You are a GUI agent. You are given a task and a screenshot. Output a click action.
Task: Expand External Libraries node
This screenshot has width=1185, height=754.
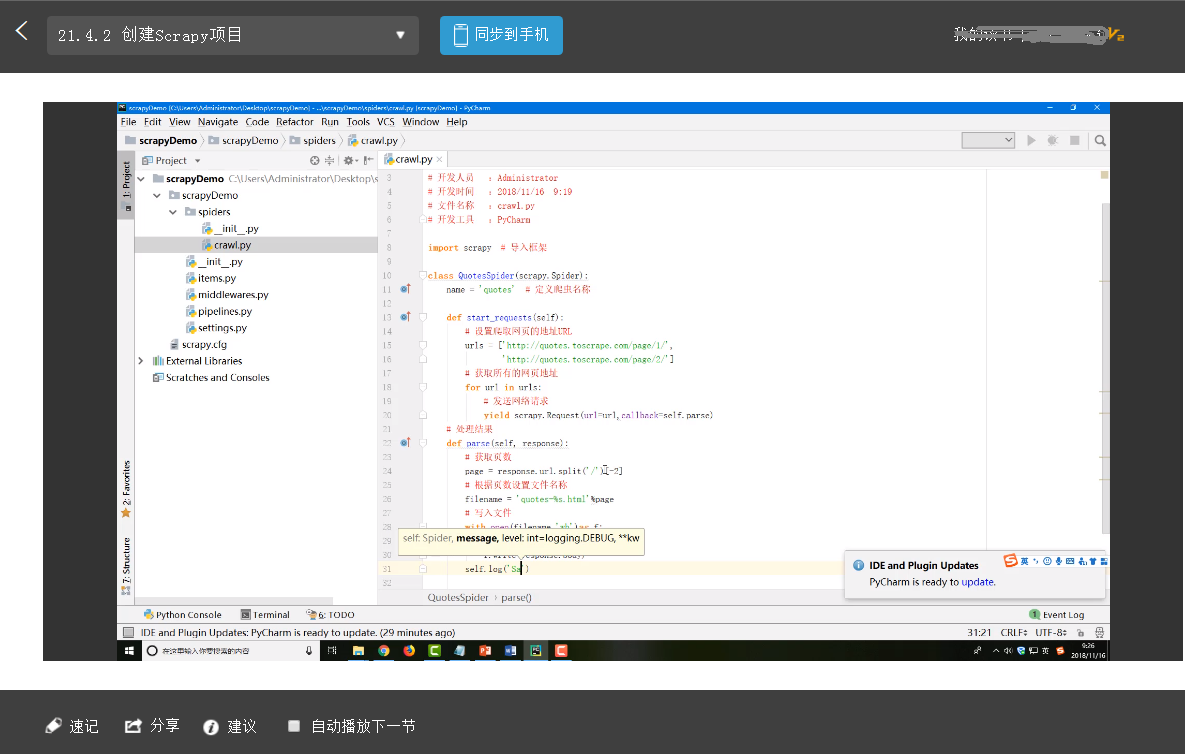coord(141,361)
